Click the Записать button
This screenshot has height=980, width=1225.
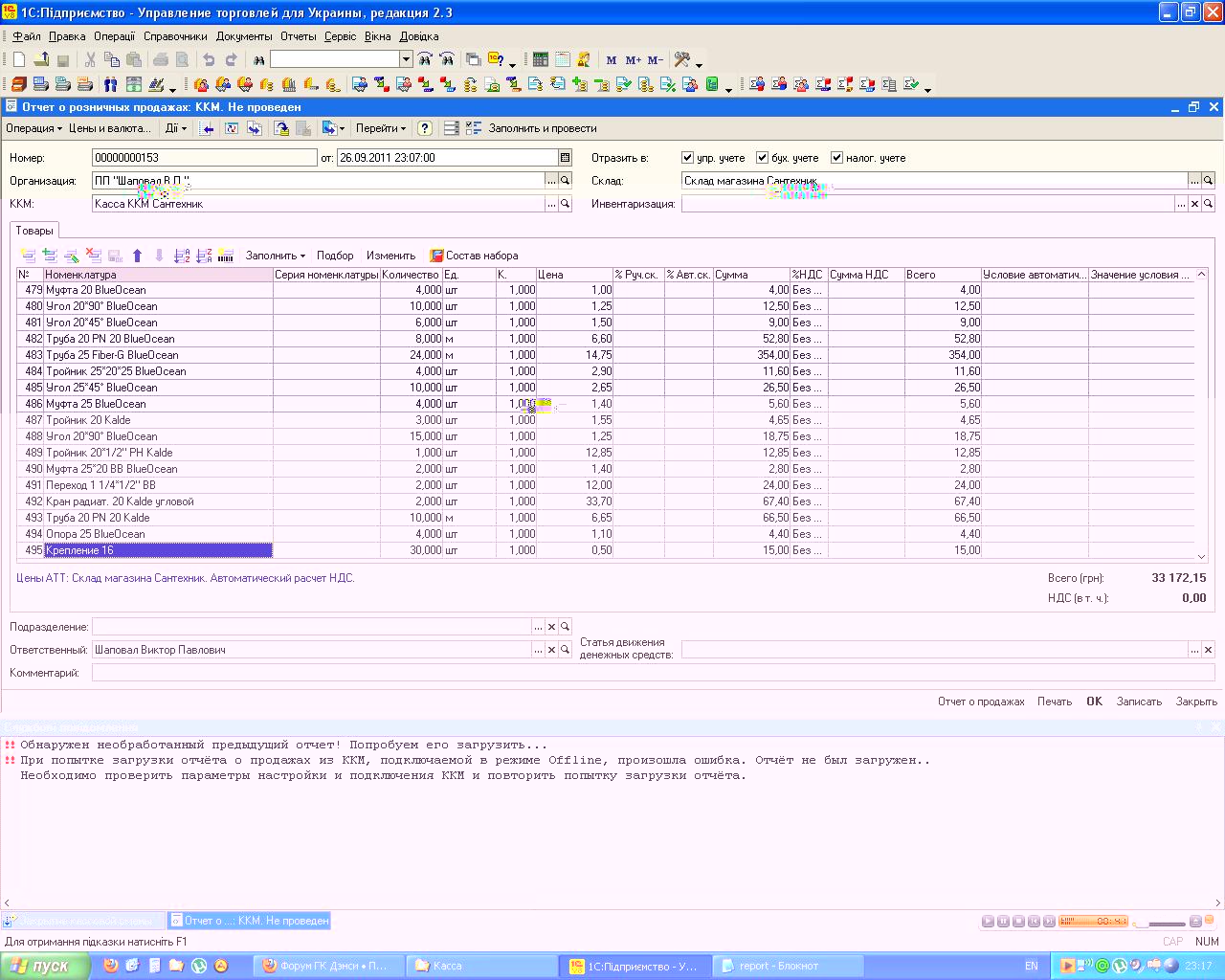(x=1139, y=702)
